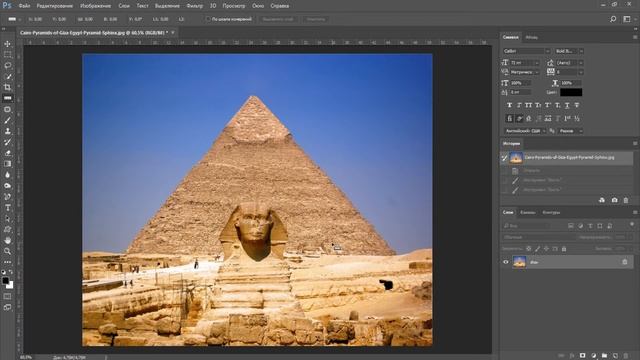This screenshot has height=360, width=640.
Task: Select the Hand tool
Action: point(7,240)
